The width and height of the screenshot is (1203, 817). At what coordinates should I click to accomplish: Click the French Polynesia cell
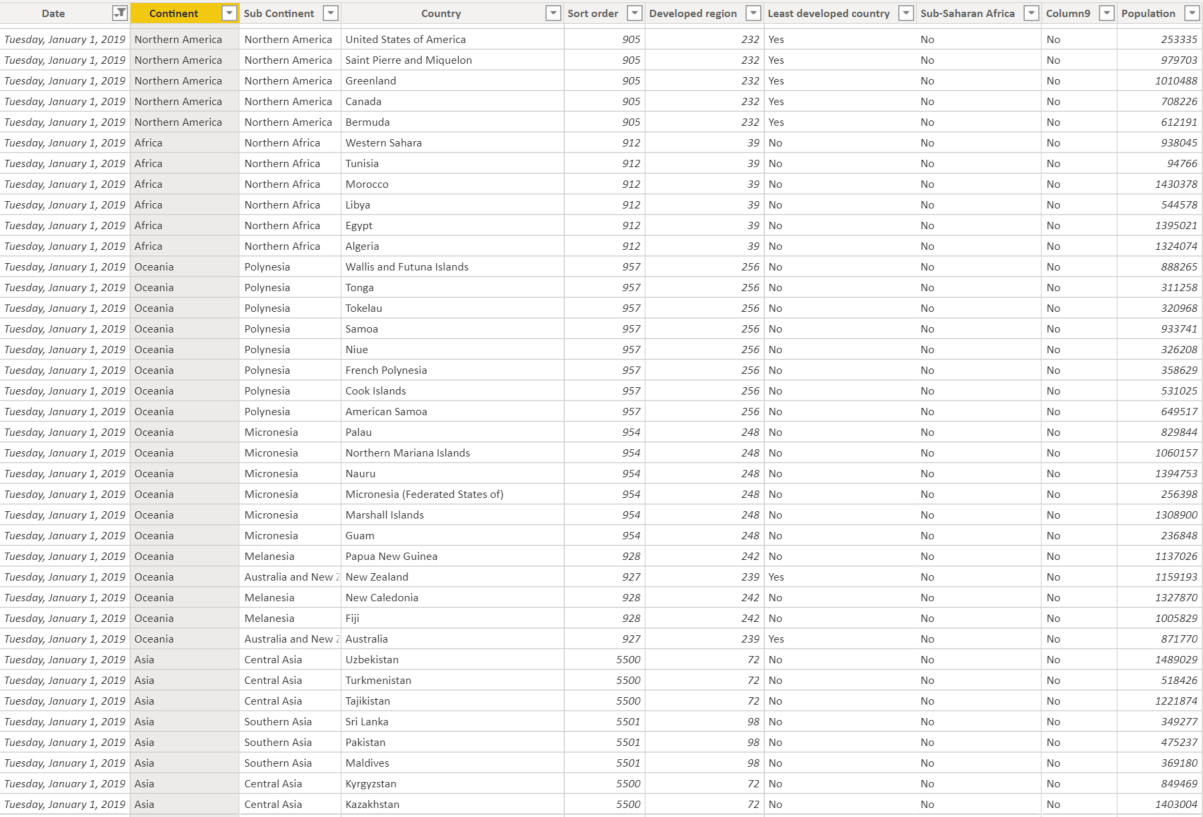[452, 370]
